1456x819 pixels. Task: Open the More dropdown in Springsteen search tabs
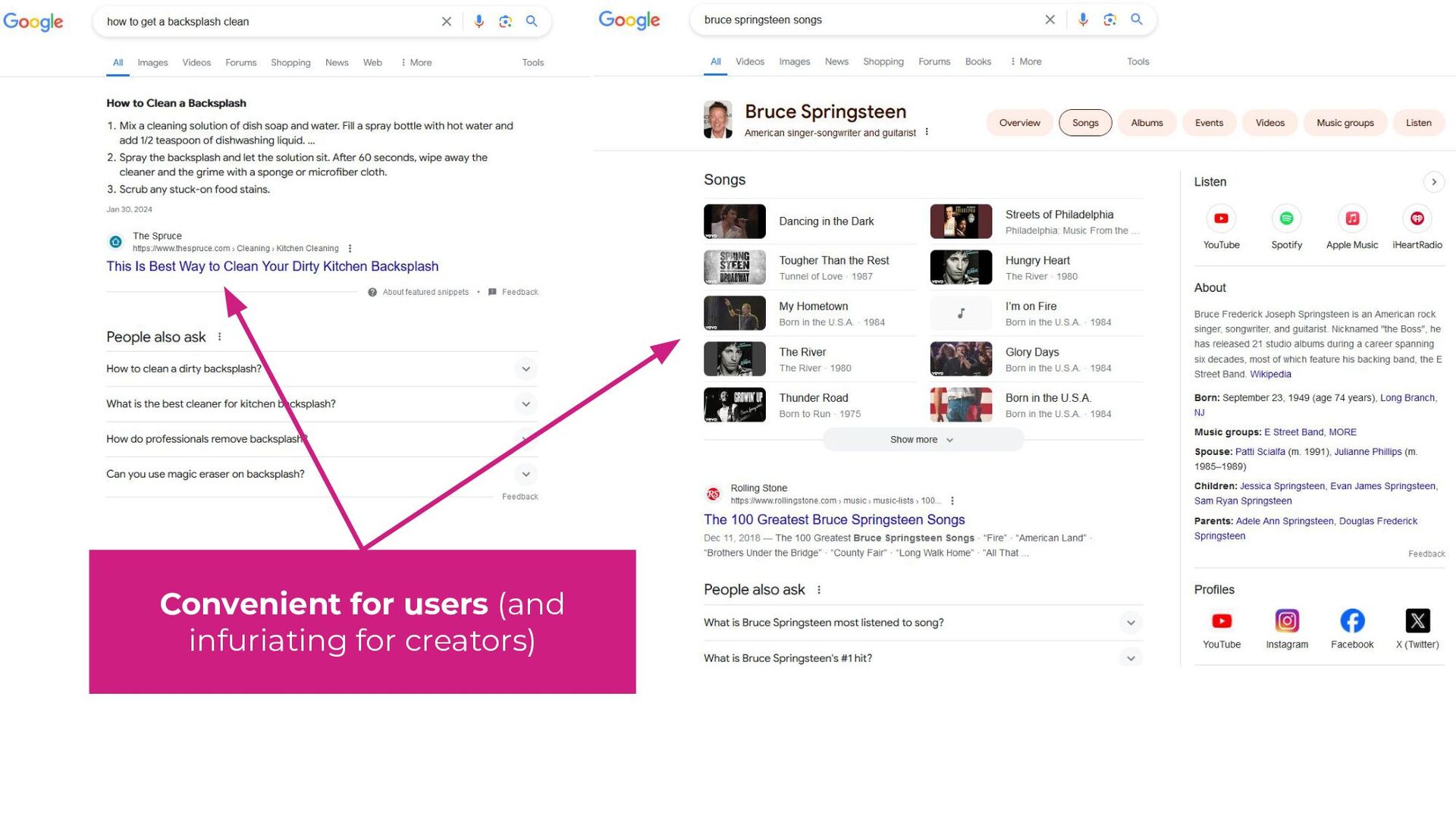[x=1026, y=61]
